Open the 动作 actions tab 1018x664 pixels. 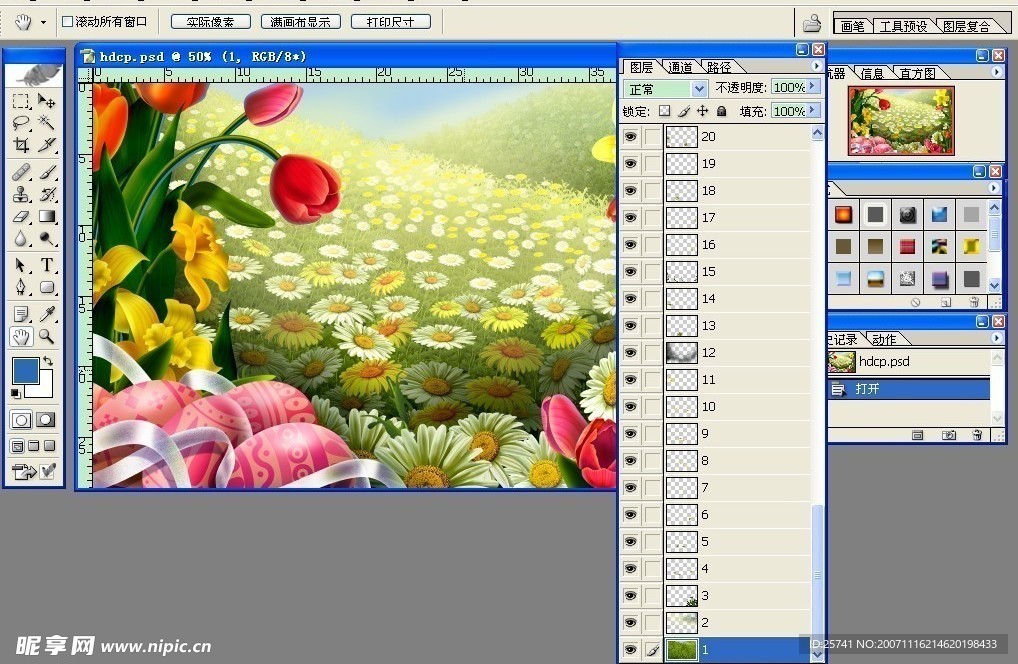[883, 339]
